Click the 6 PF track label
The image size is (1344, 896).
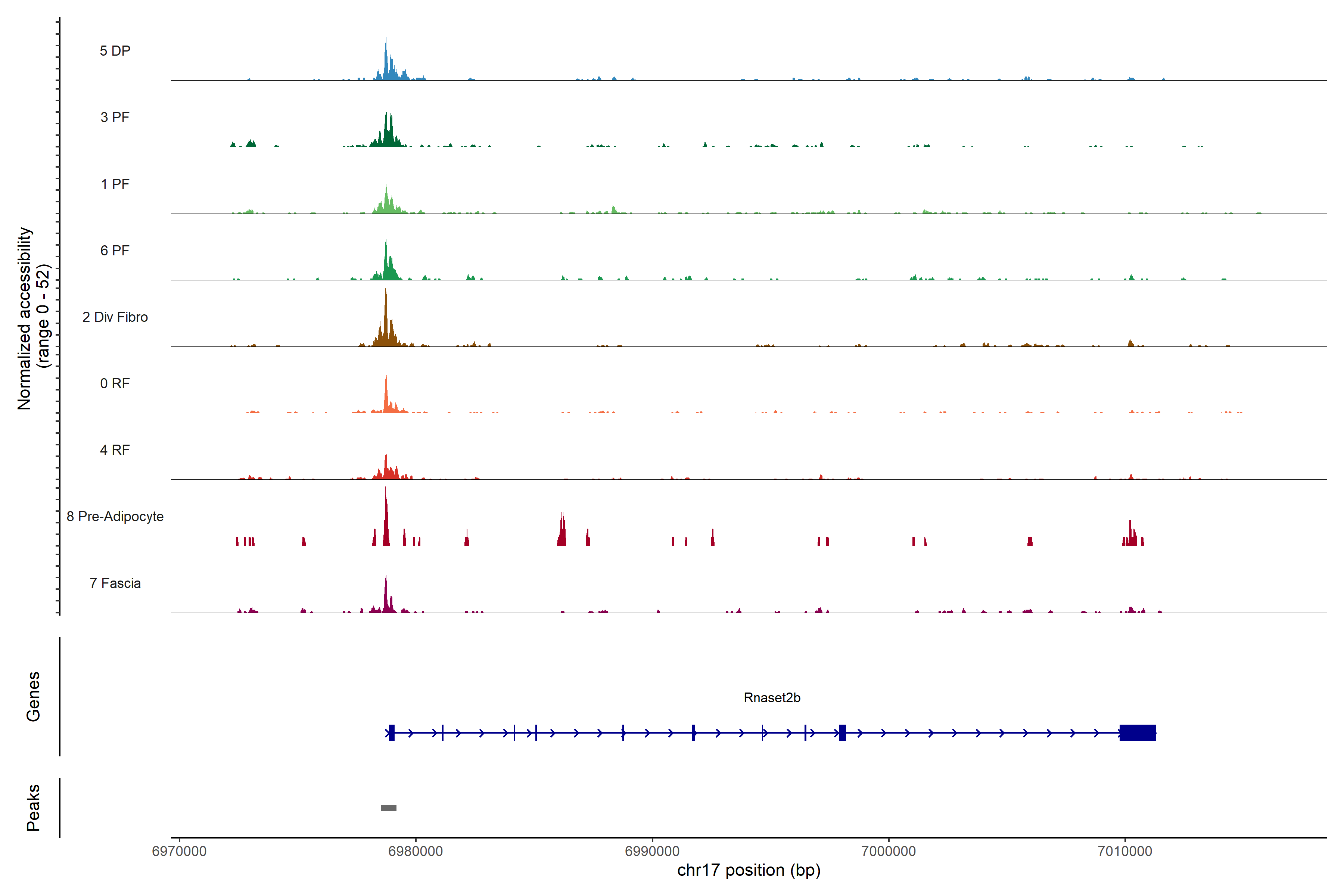(x=115, y=250)
